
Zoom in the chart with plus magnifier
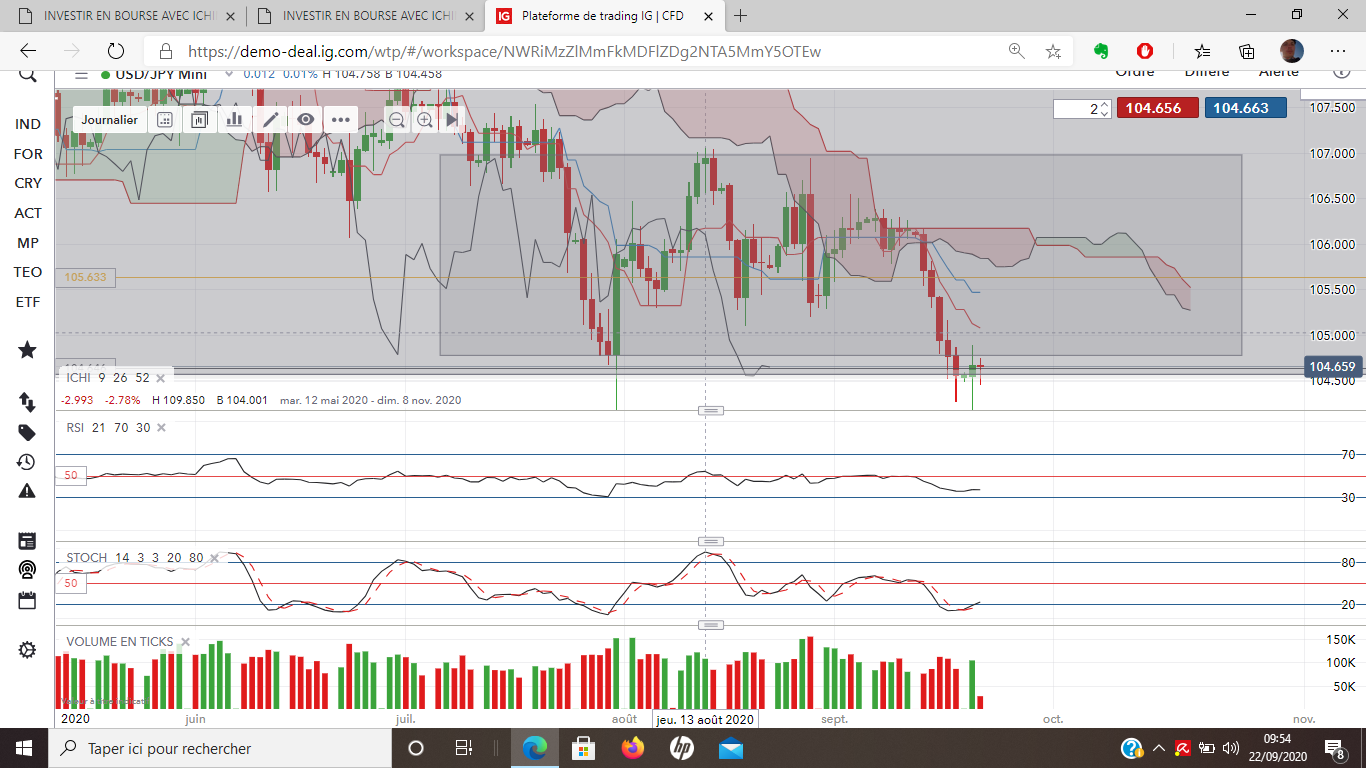(x=425, y=120)
